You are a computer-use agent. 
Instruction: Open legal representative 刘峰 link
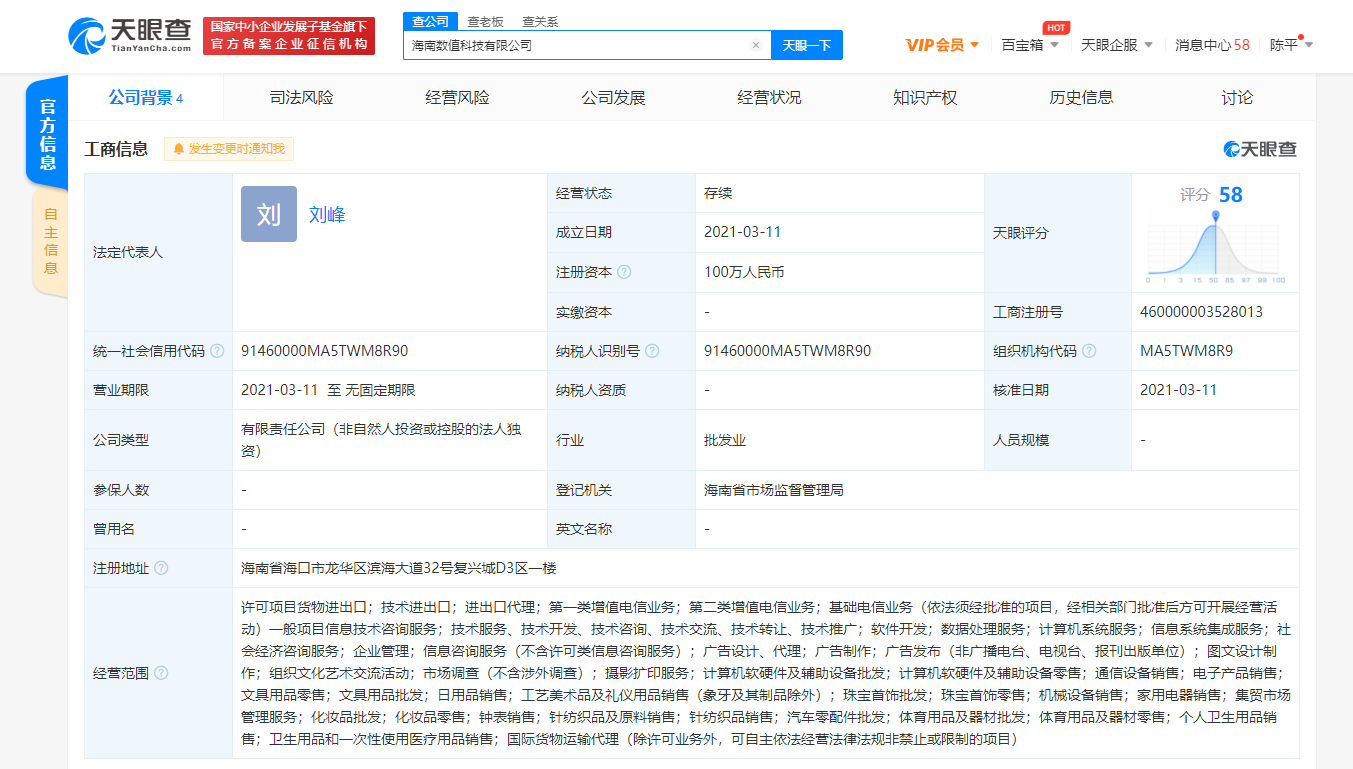coord(327,214)
